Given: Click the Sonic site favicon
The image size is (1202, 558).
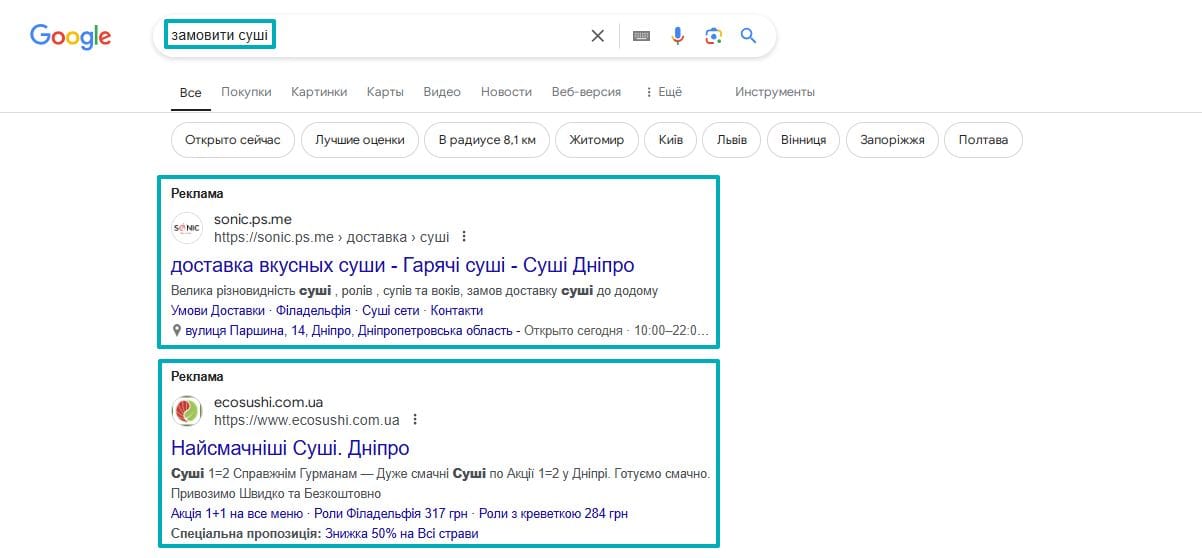Looking at the screenshot, I should (x=186, y=228).
